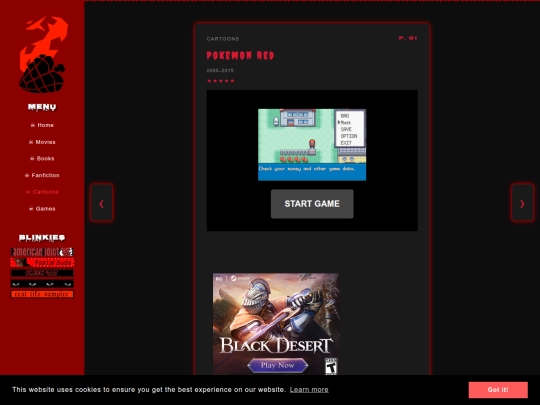Click the real life vampire blinkie
The image size is (540, 405).
(42, 294)
